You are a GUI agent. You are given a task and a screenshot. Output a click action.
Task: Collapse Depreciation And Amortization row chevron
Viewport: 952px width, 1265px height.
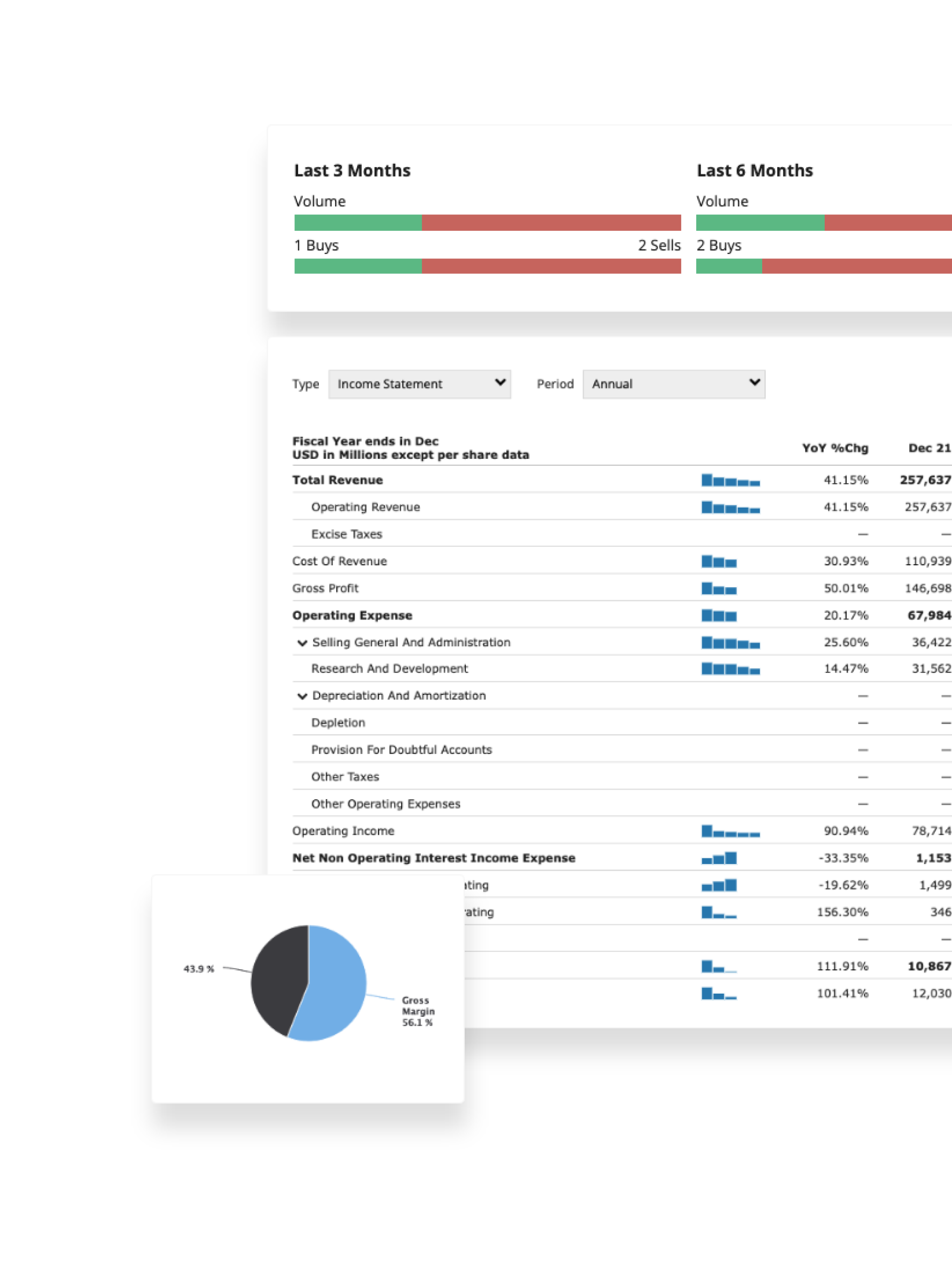pyautogui.click(x=302, y=696)
